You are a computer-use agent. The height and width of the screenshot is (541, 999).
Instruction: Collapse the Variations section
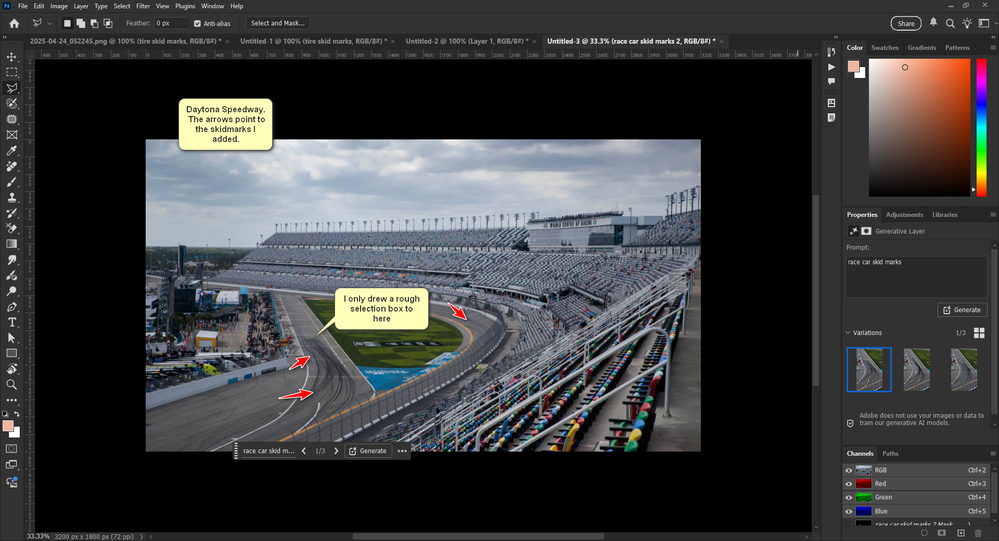click(848, 333)
